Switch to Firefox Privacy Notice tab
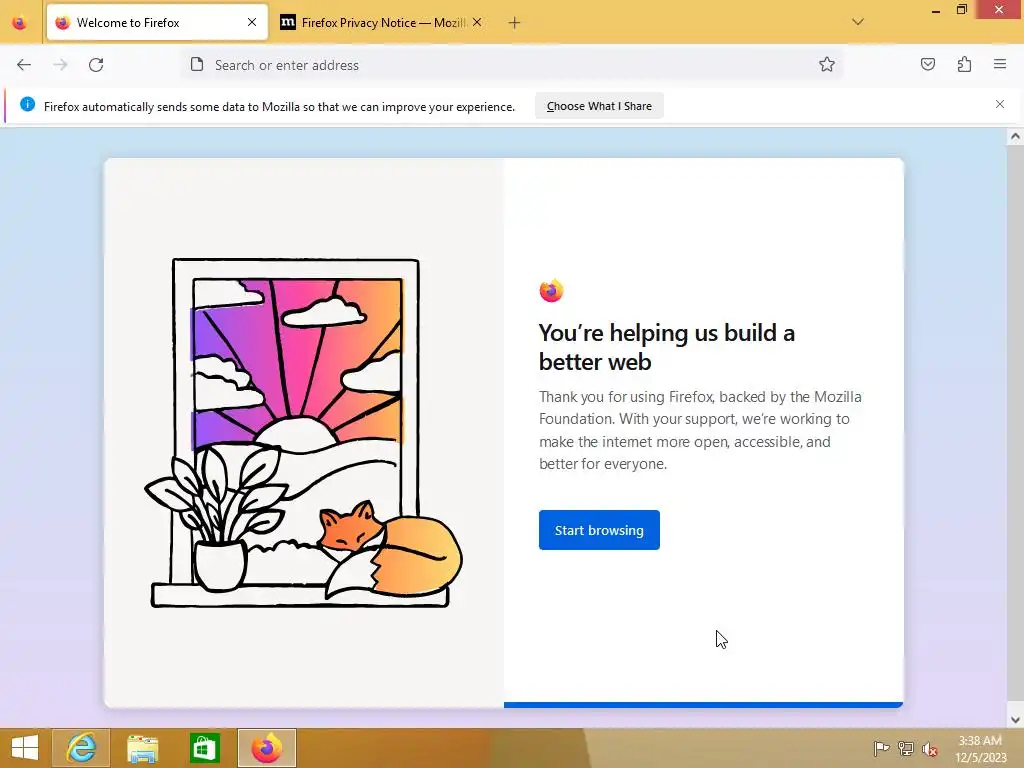 click(381, 22)
